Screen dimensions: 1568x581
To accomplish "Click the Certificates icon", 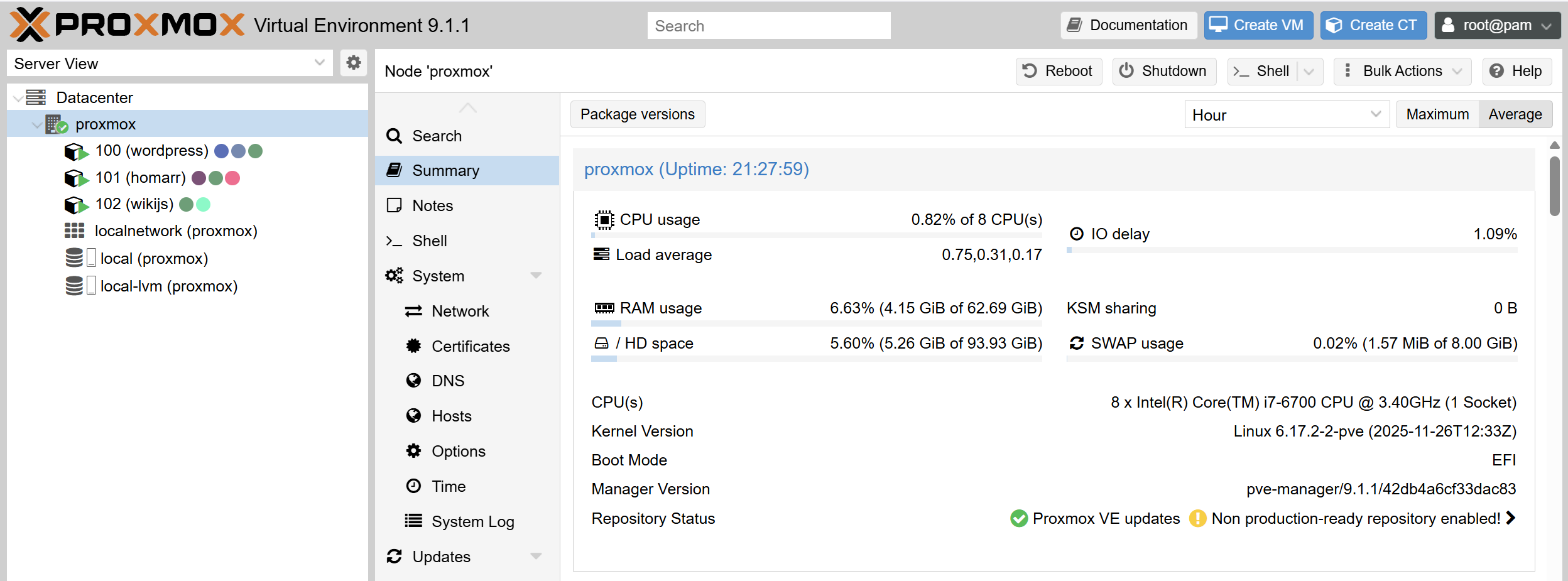I will click(413, 345).
